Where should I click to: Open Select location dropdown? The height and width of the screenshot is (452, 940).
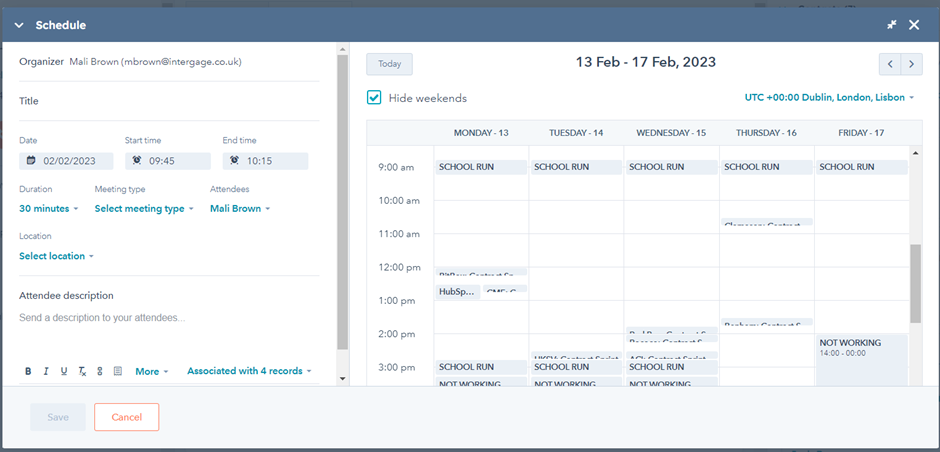pos(56,256)
